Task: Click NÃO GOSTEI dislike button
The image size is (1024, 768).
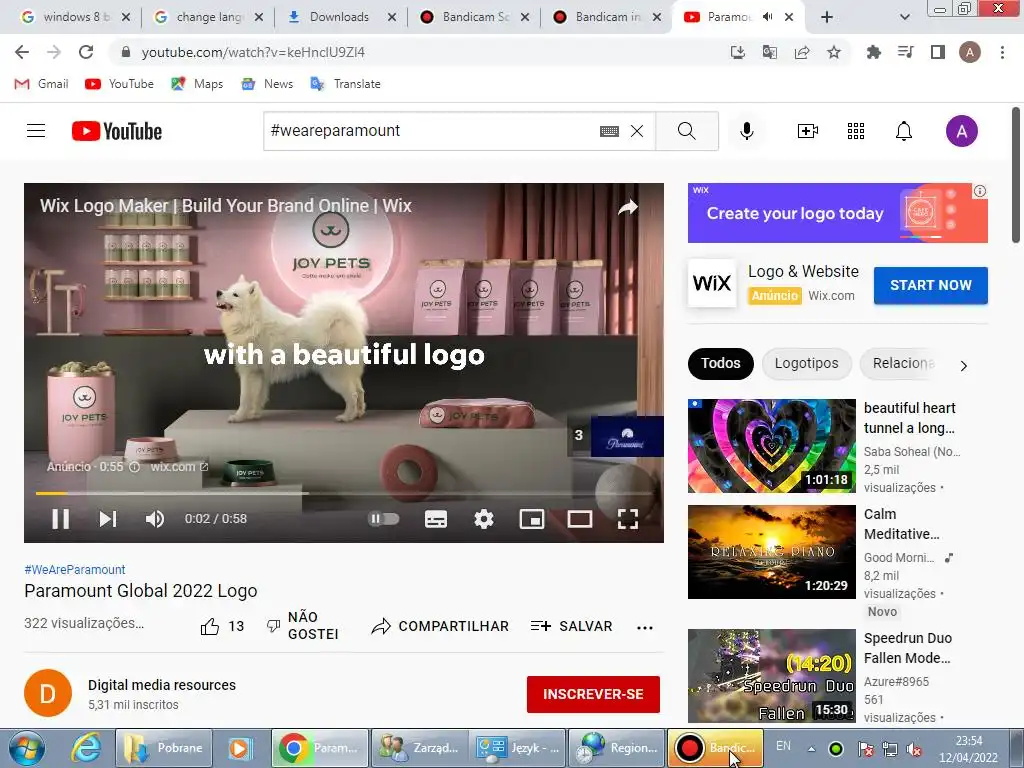Action: pyautogui.click(x=303, y=626)
